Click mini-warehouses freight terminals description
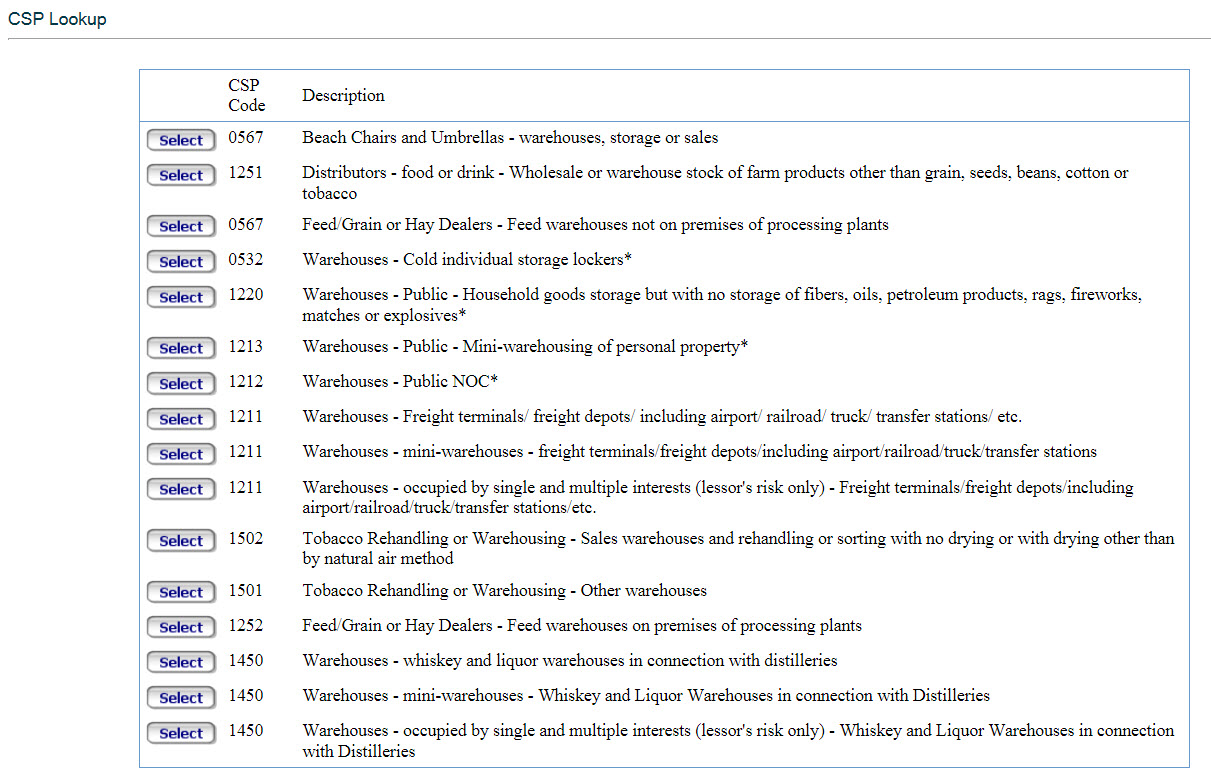 (699, 452)
